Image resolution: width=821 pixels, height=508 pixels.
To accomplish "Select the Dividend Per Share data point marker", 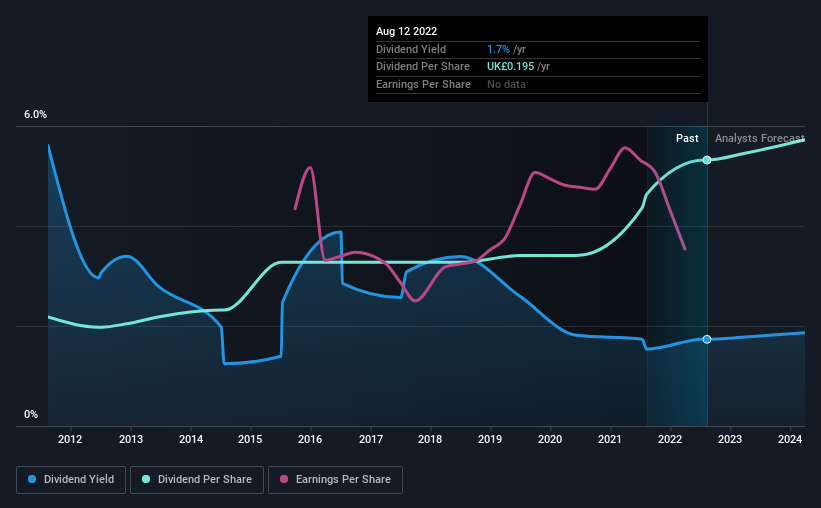I will (707, 160).
